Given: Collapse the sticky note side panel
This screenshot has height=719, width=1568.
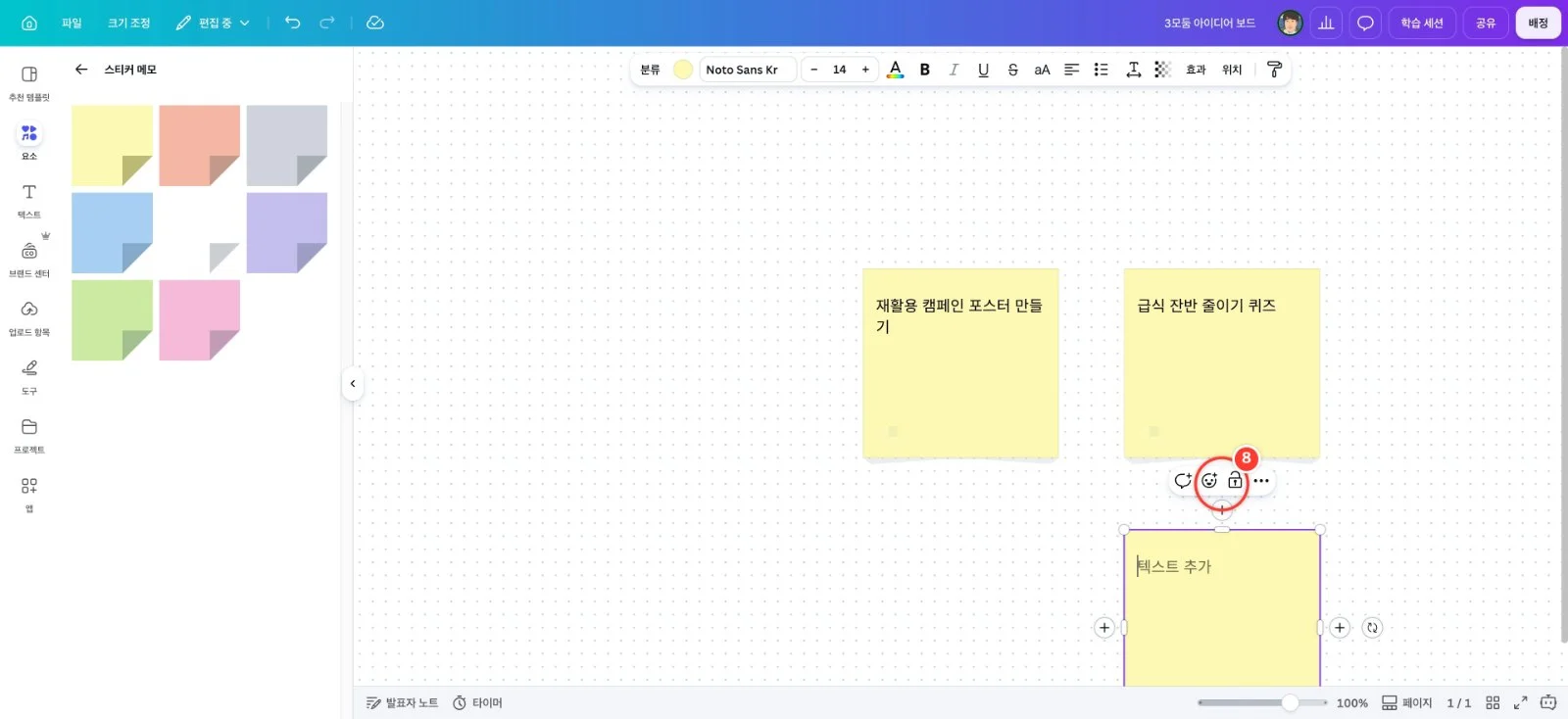Looking at the screenshot, I should 353,384.
